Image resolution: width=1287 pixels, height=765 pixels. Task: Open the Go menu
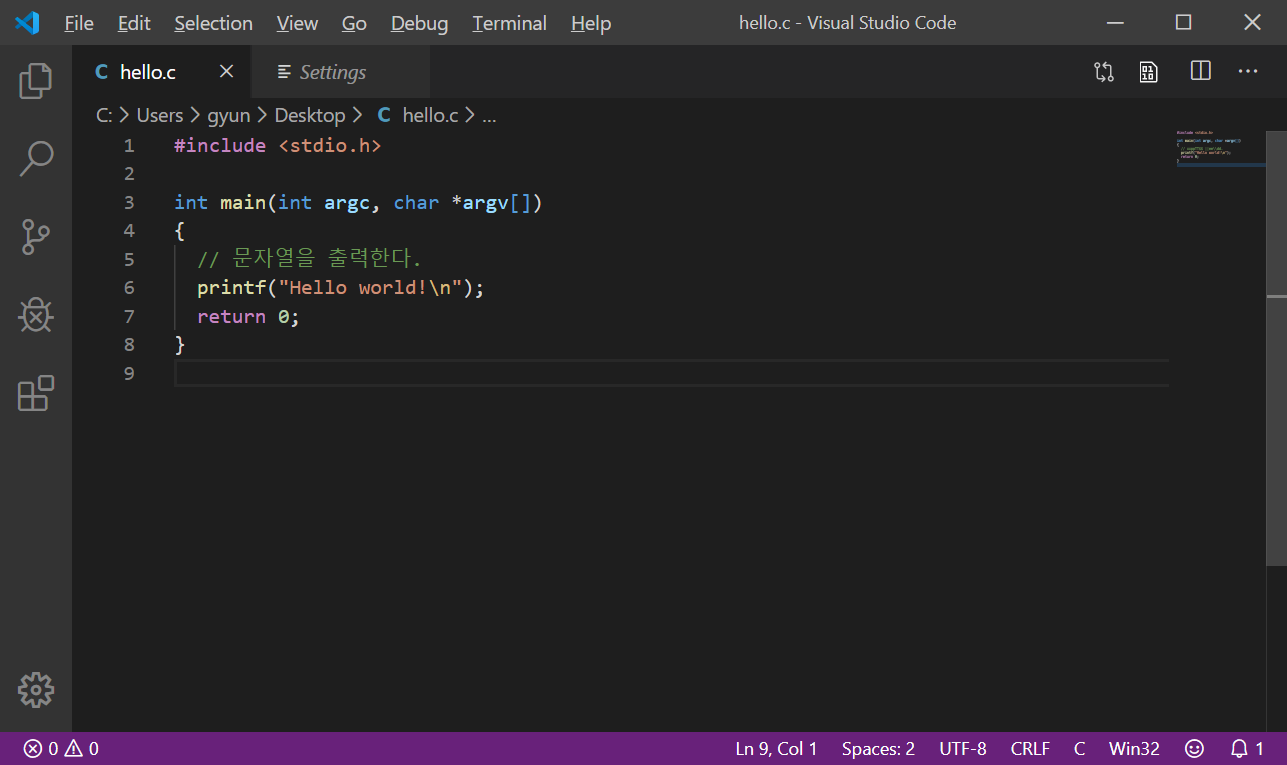[354, 23]
